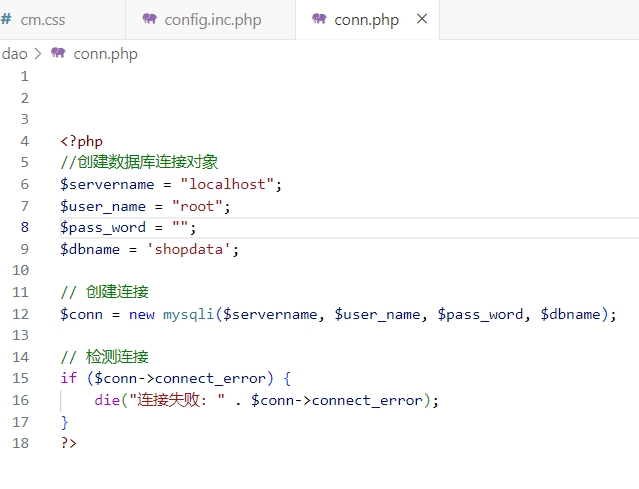Click the mysqli class name
The width and height of the screenshot is (639, 489).
coord(188,315)
